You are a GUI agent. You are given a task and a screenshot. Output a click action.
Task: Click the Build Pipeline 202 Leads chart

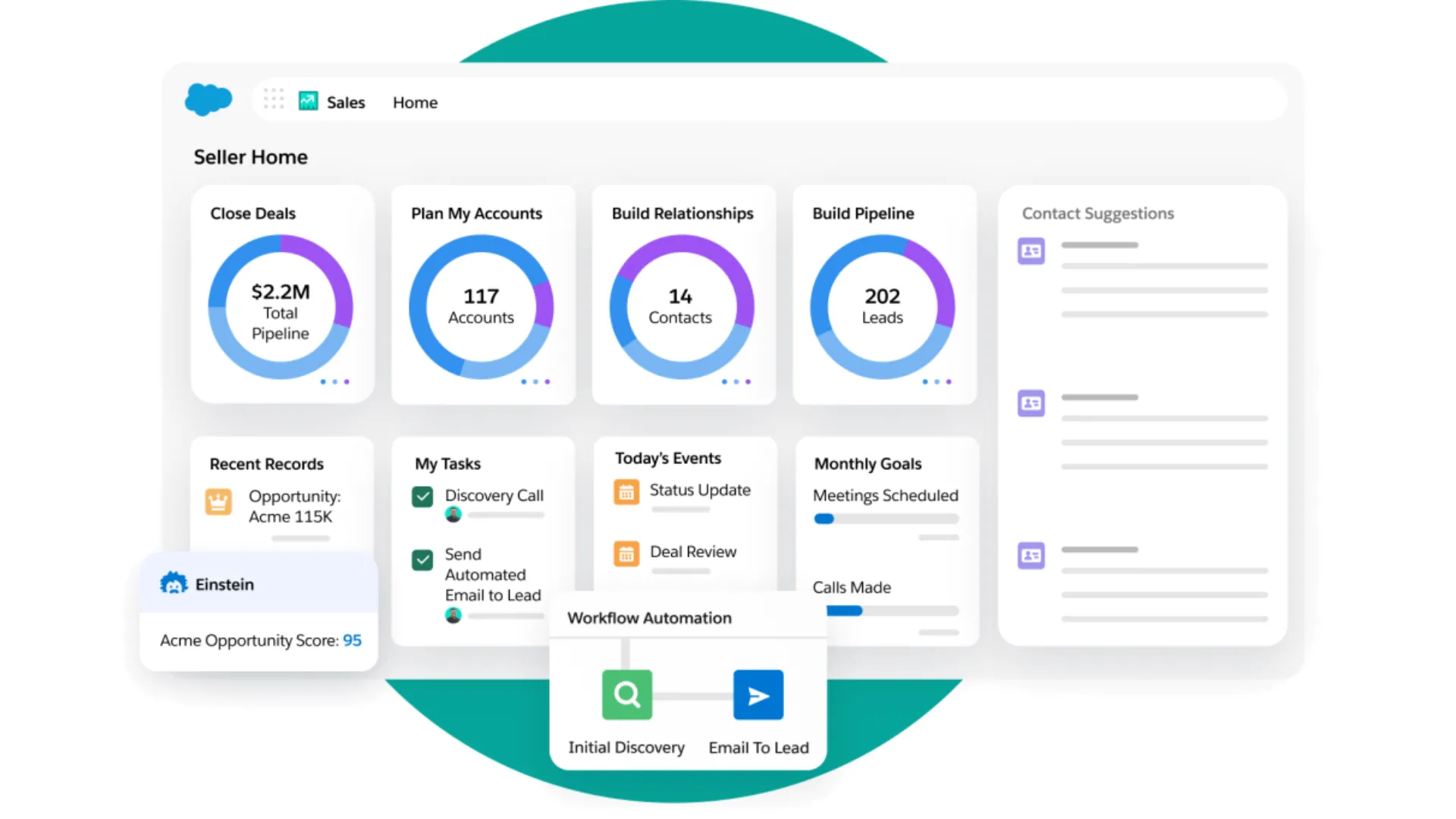(882, 306)
